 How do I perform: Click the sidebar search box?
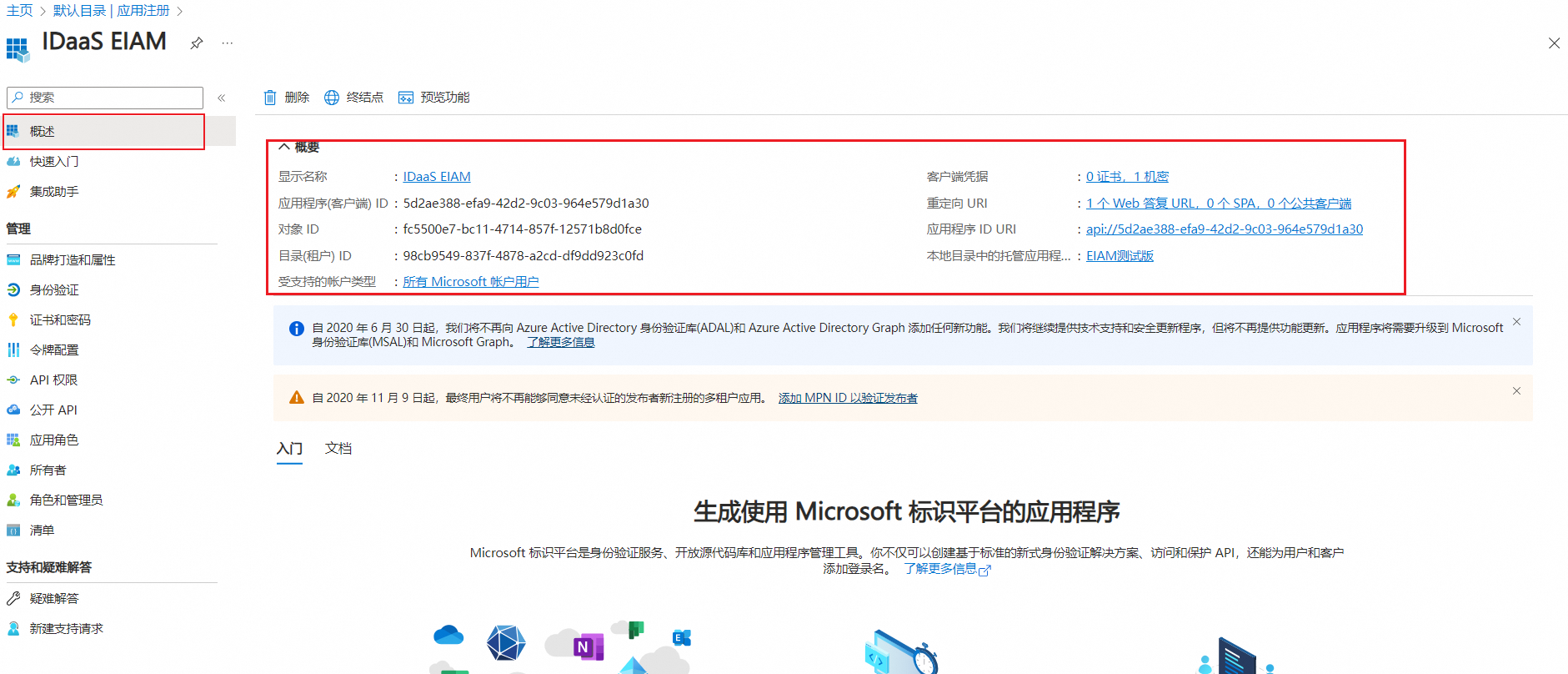click(x=105, y=98)
